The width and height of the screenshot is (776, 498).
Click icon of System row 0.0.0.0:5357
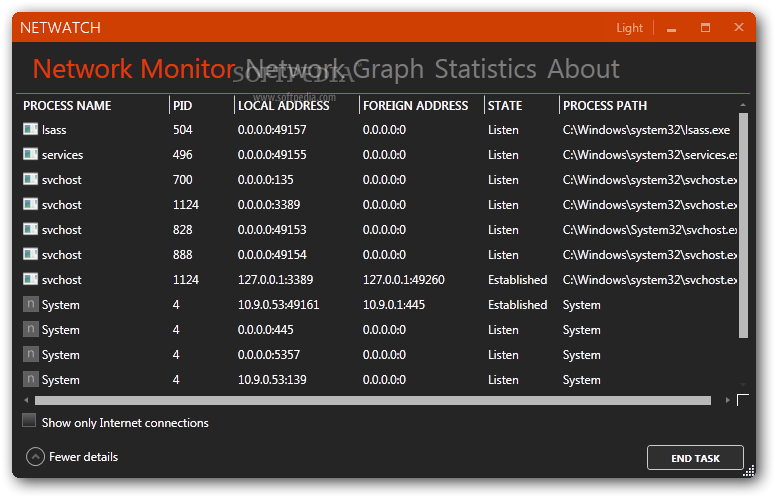(30, 354)
